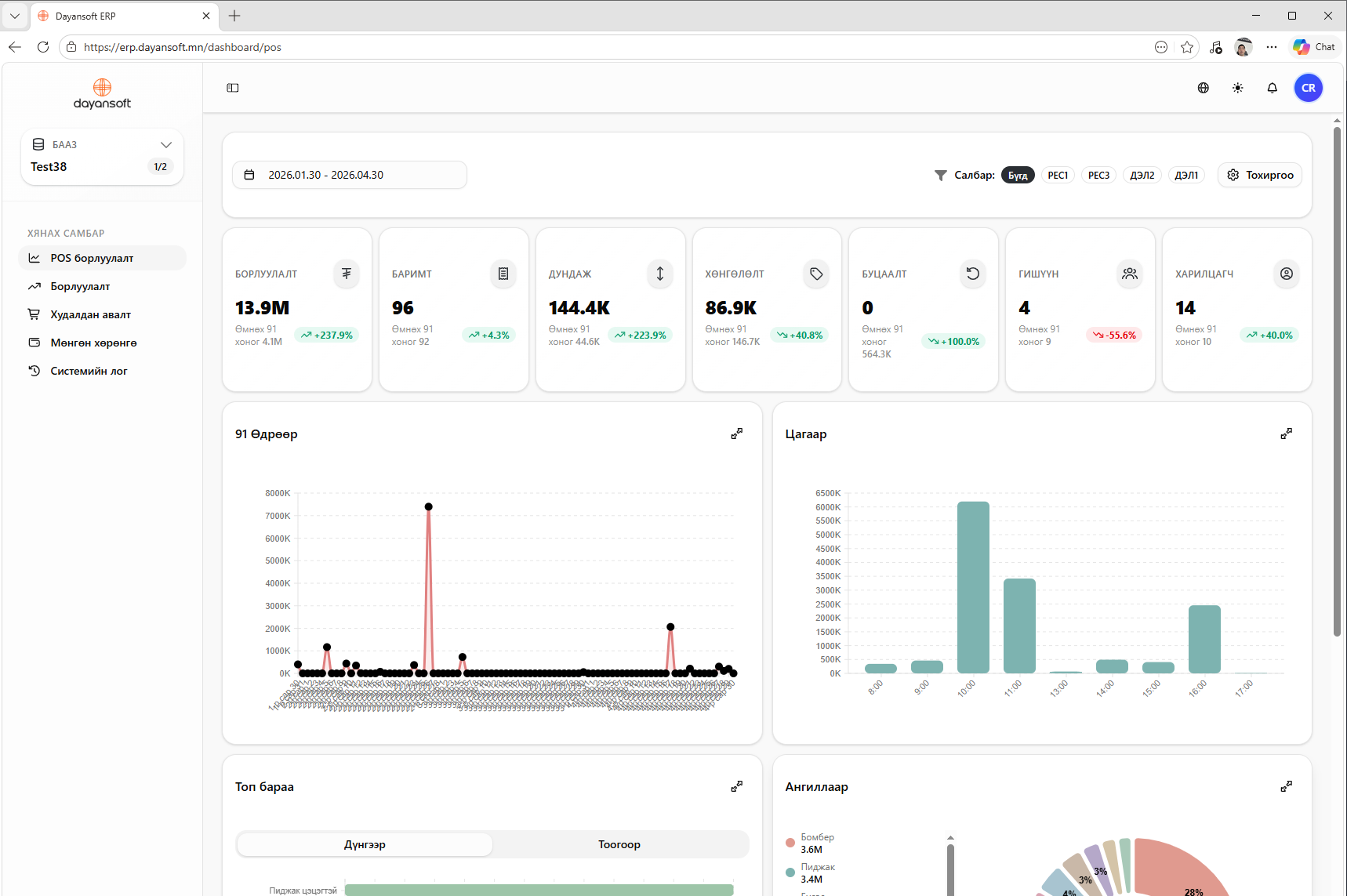The width and height of the screenshot is (1347, 896).
Task: Click the calendar icon in date field
Action: (249, 175)
